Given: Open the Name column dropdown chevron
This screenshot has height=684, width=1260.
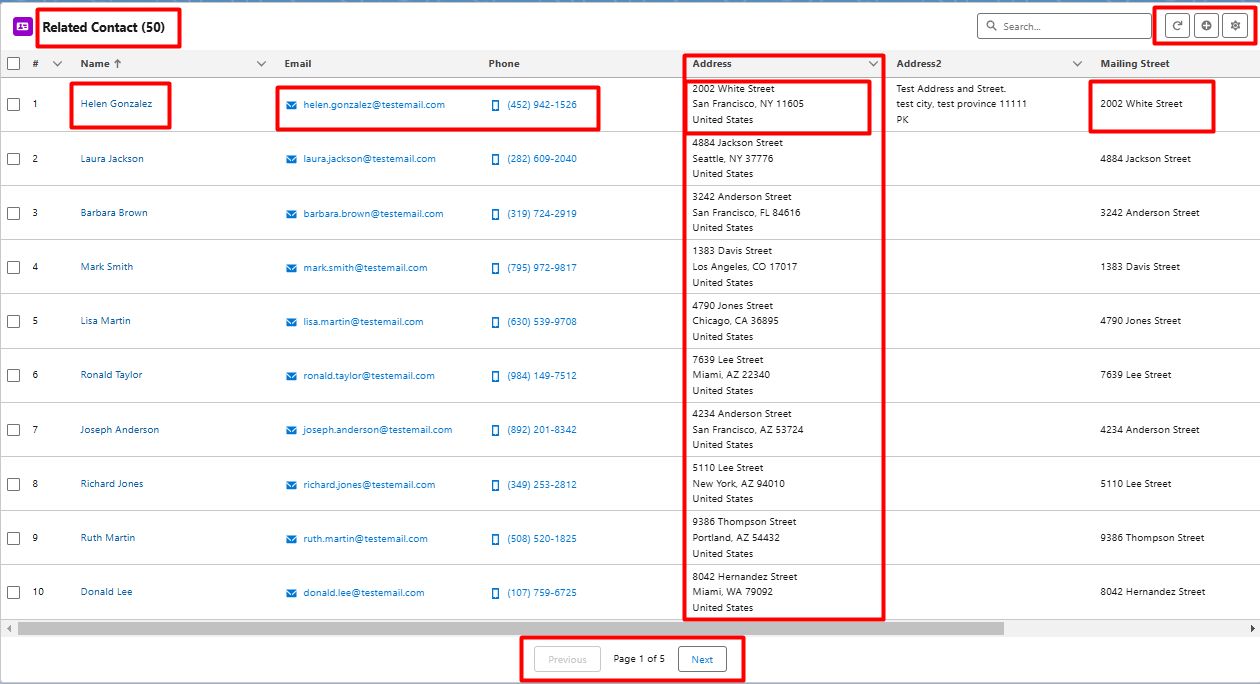Looking at the screenshot, I should (261, 64).
